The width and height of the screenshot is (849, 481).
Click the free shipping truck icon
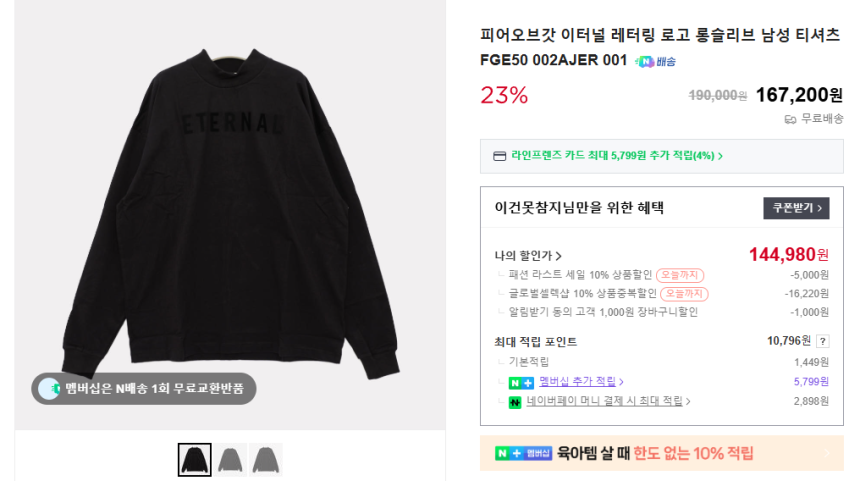click(790, 119)
